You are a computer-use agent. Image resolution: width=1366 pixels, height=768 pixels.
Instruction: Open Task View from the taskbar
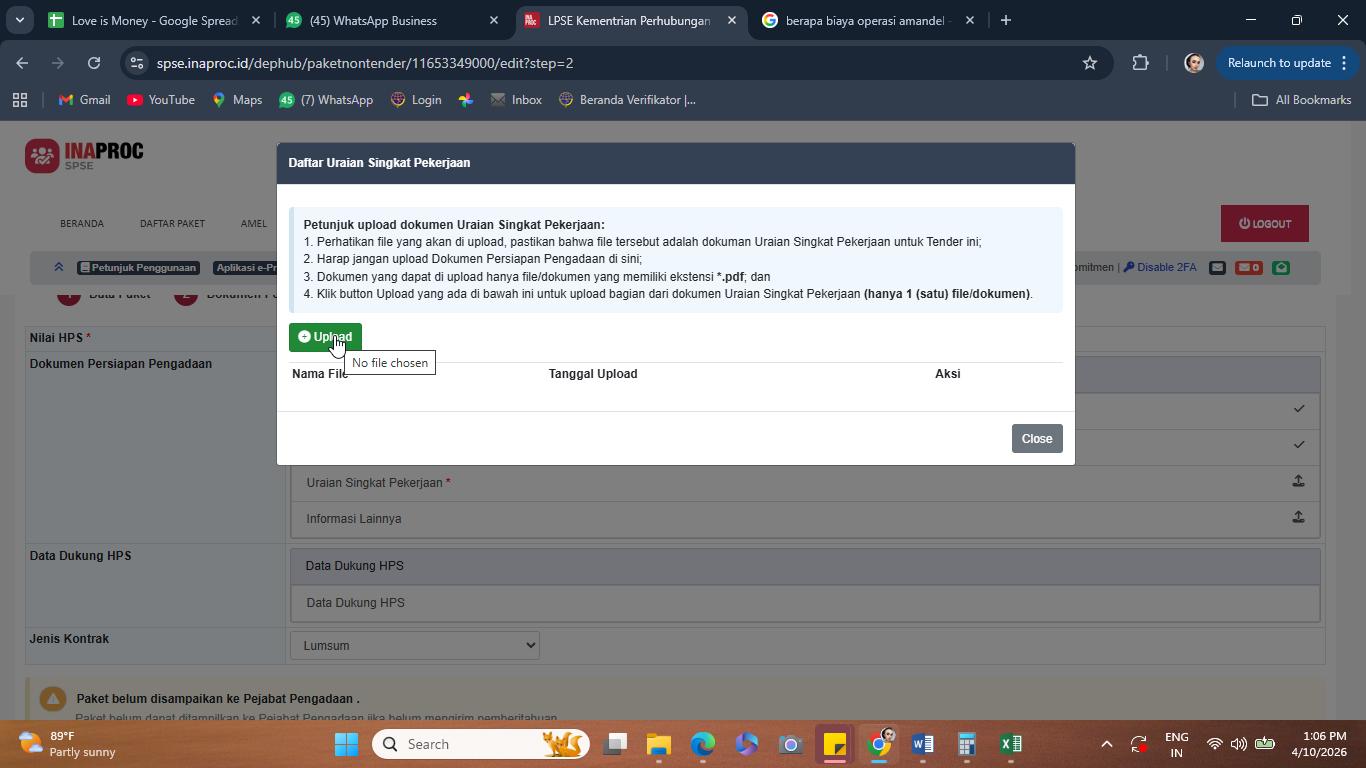click(615, 744)
